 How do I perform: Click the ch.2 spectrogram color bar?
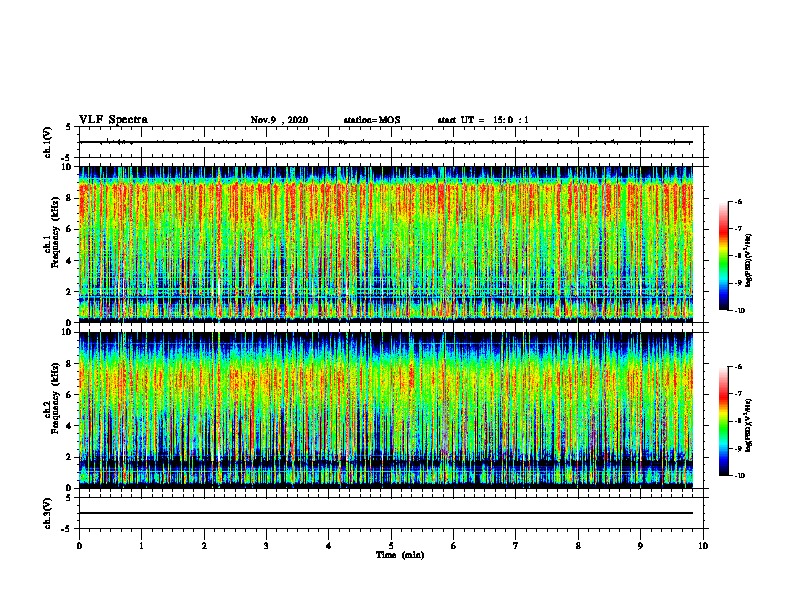[x=724, y=421]
